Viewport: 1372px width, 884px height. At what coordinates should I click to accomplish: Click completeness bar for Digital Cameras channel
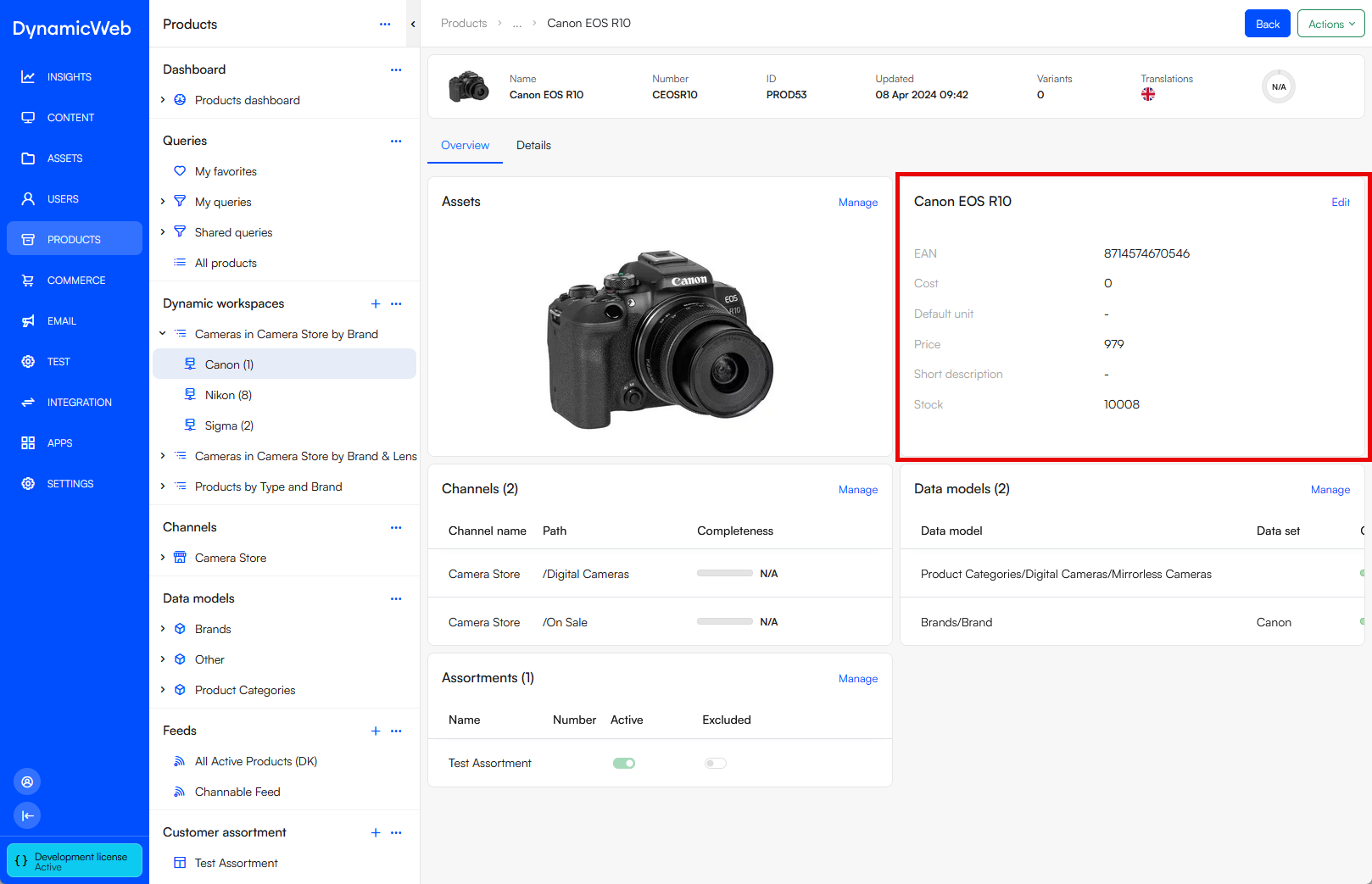pyautogui.click(x=725, y=573)
